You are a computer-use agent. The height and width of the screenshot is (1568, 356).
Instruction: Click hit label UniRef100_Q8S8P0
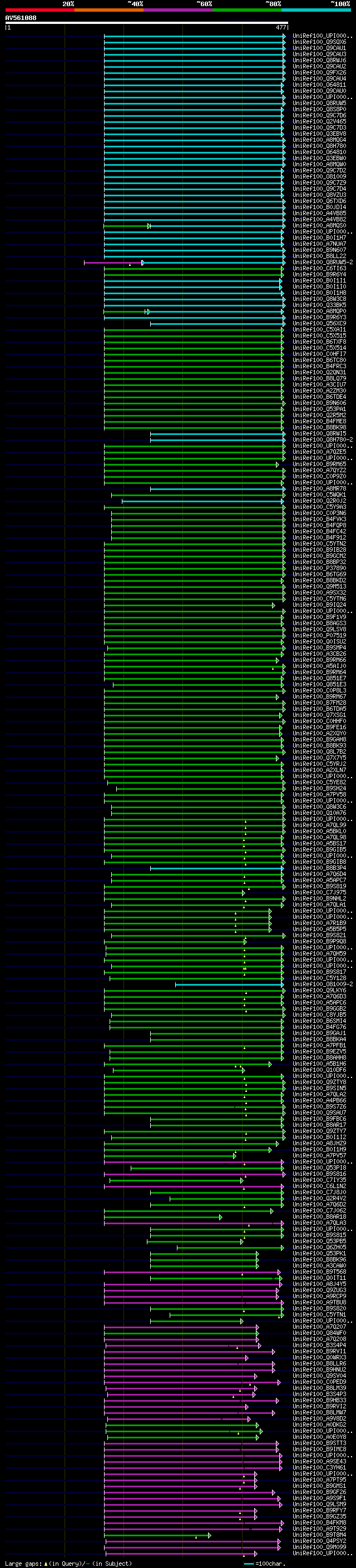(319, 110)
